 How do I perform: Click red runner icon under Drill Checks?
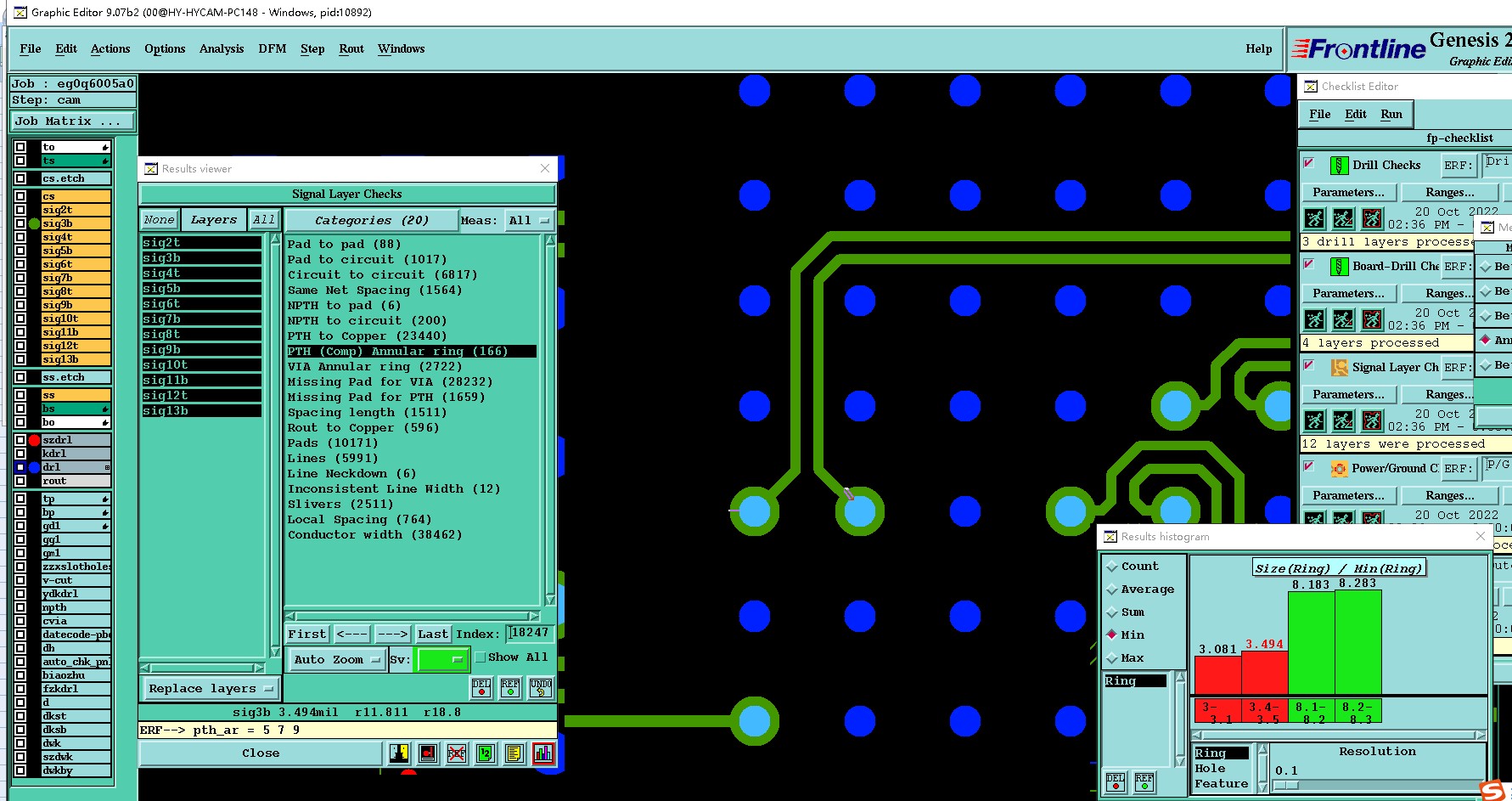1372,219
